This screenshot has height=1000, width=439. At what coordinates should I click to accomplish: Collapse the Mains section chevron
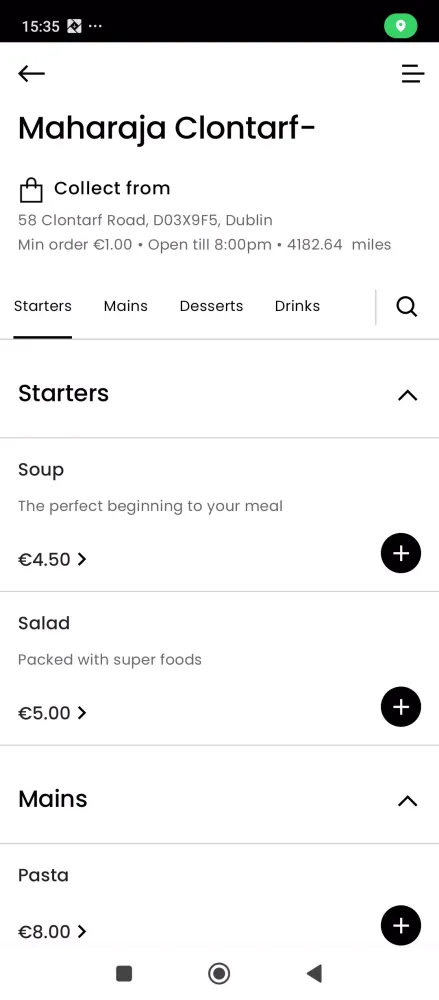pyautogui.click(x=407, y=801)
